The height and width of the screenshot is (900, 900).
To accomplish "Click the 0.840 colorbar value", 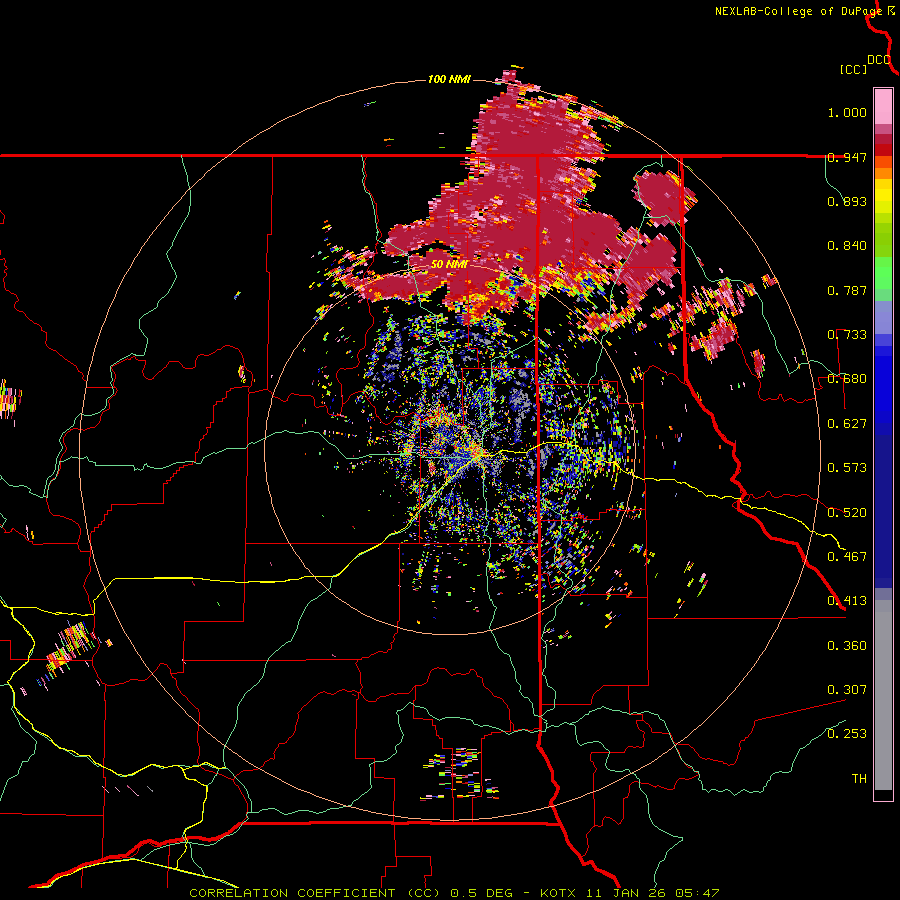I will (x=847, y=246).
